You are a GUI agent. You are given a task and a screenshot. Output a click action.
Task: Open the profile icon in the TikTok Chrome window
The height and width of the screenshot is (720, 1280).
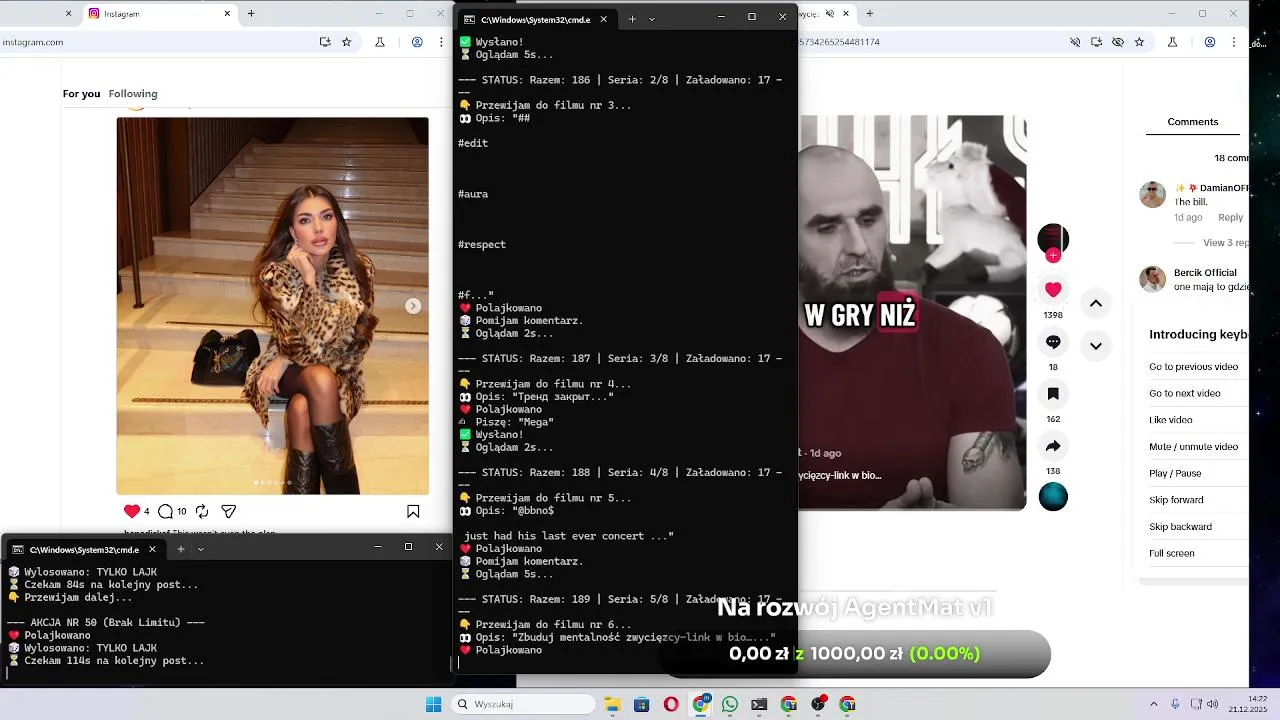pyautogui.click(x=1210, y=42)
